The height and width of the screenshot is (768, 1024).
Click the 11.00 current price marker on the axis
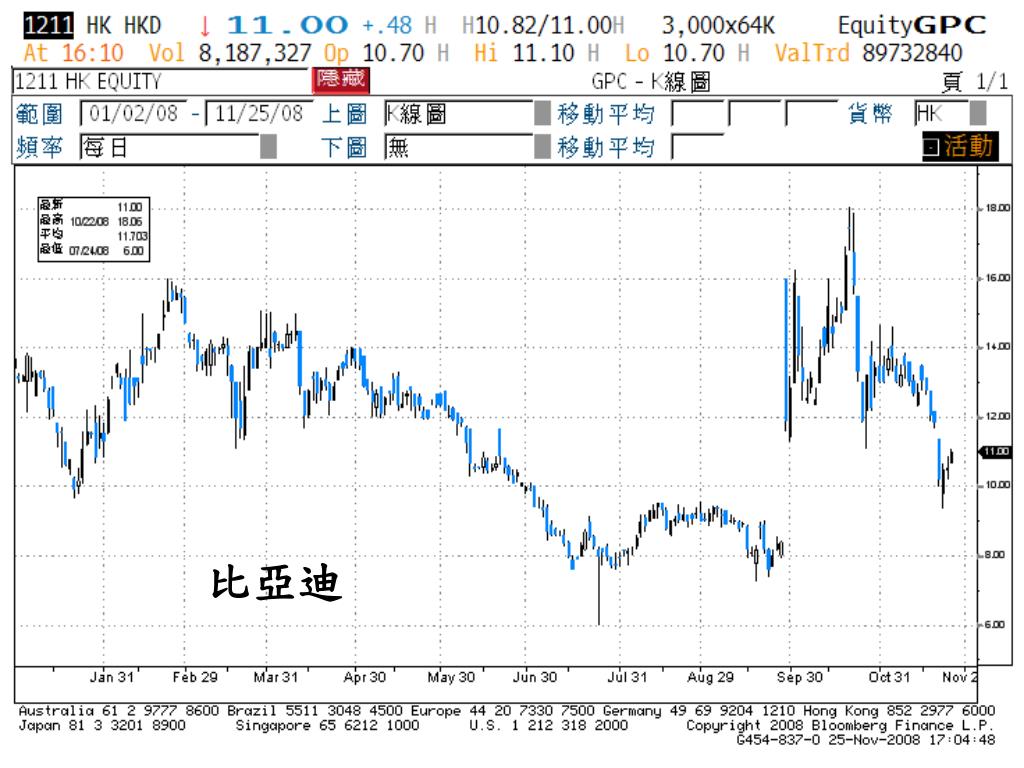tap(995, 451)
